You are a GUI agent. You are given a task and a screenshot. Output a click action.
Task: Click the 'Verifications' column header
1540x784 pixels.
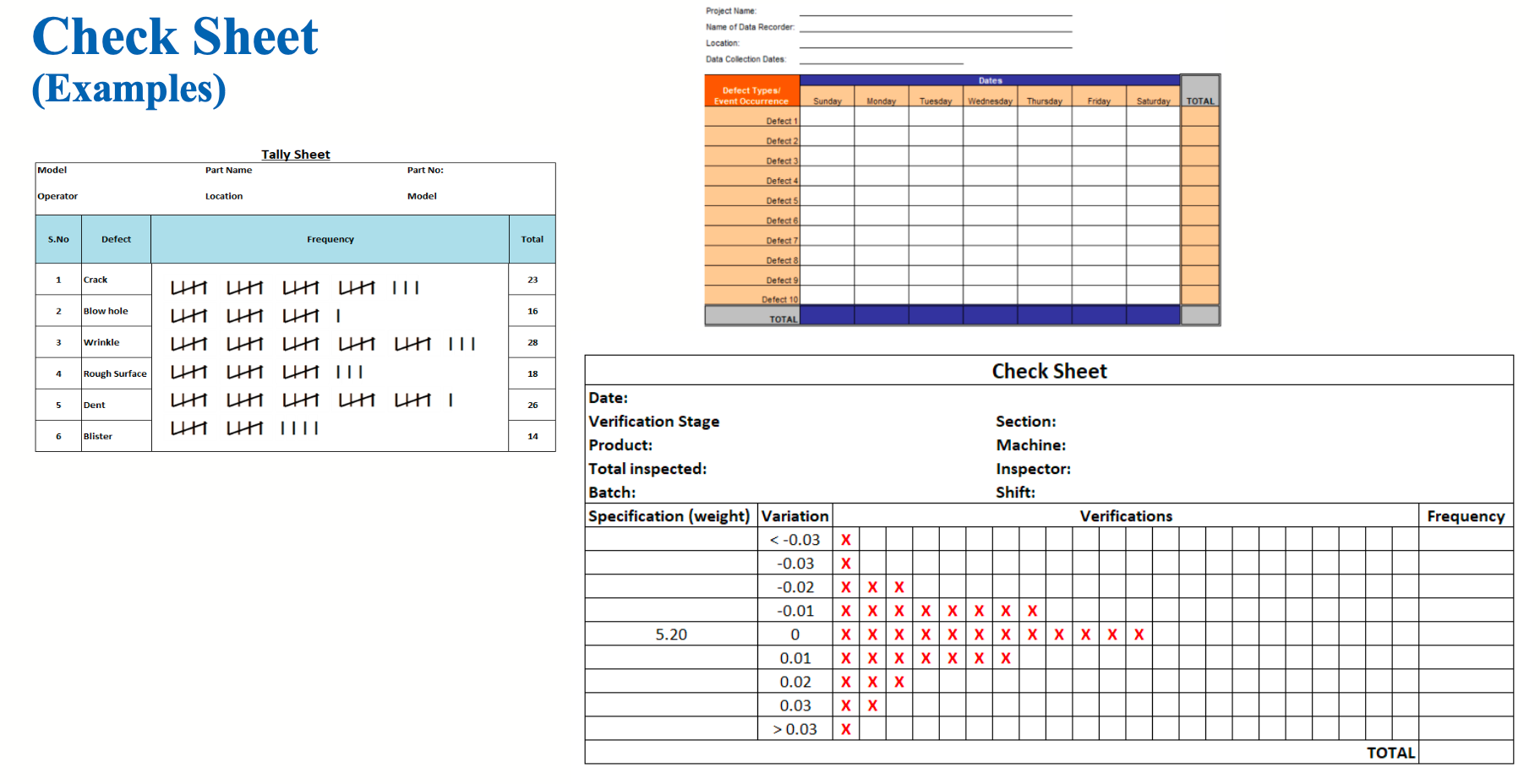(1125, 516)
